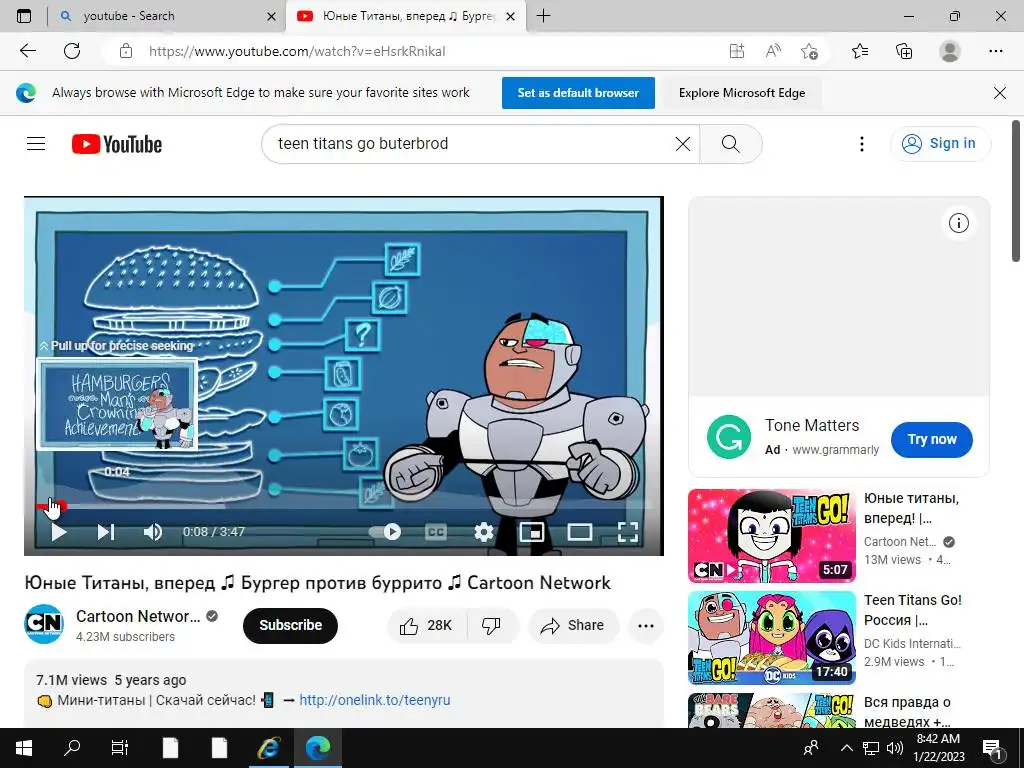This screenshot has width=1024, height=768.
Task: Open tab actions menu icon
Action: pos(24,16)
